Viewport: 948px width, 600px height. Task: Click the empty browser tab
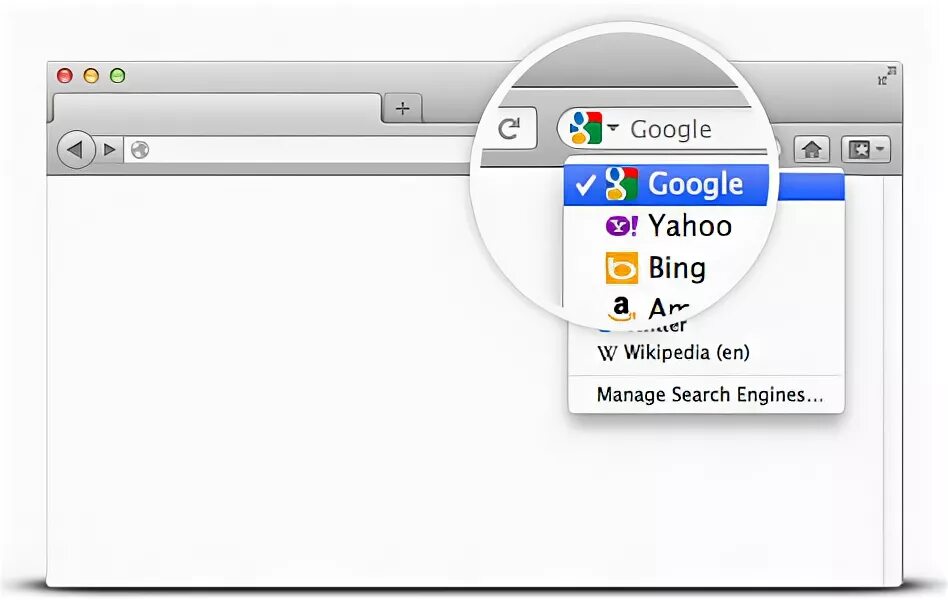(x=216, y=108)
